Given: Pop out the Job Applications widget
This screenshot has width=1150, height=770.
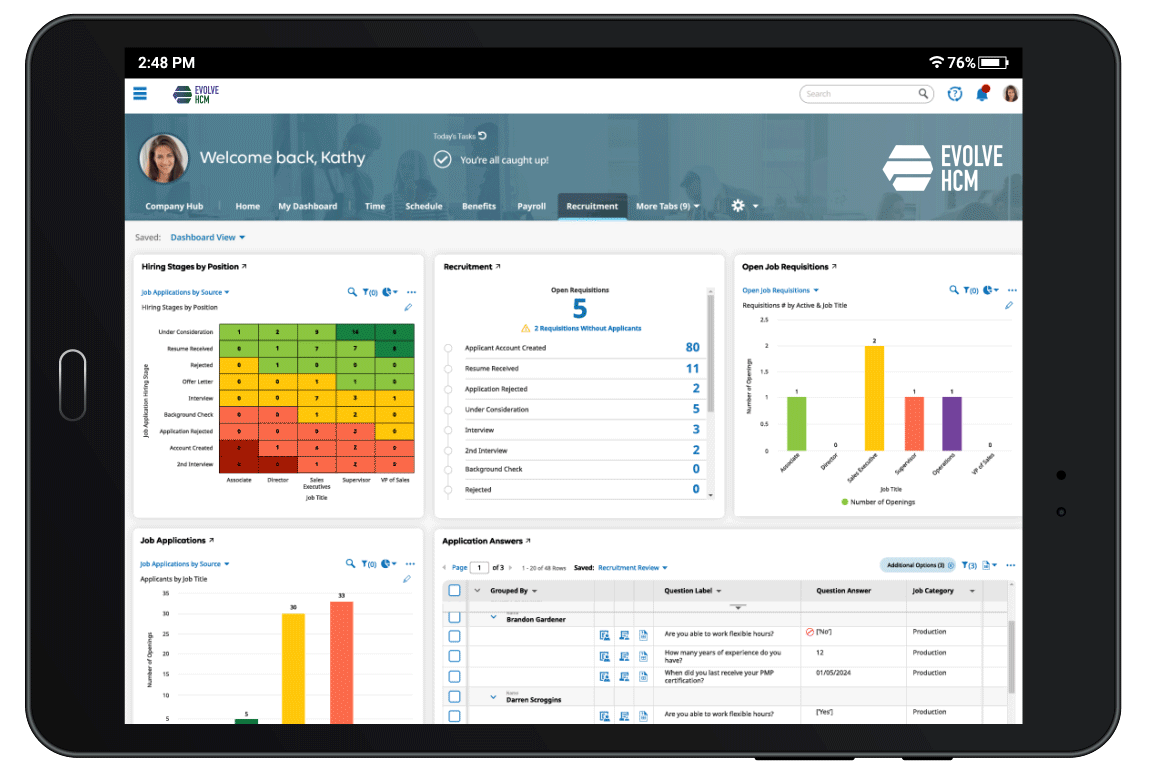Looking at the screenshot, I should [211, 540].
